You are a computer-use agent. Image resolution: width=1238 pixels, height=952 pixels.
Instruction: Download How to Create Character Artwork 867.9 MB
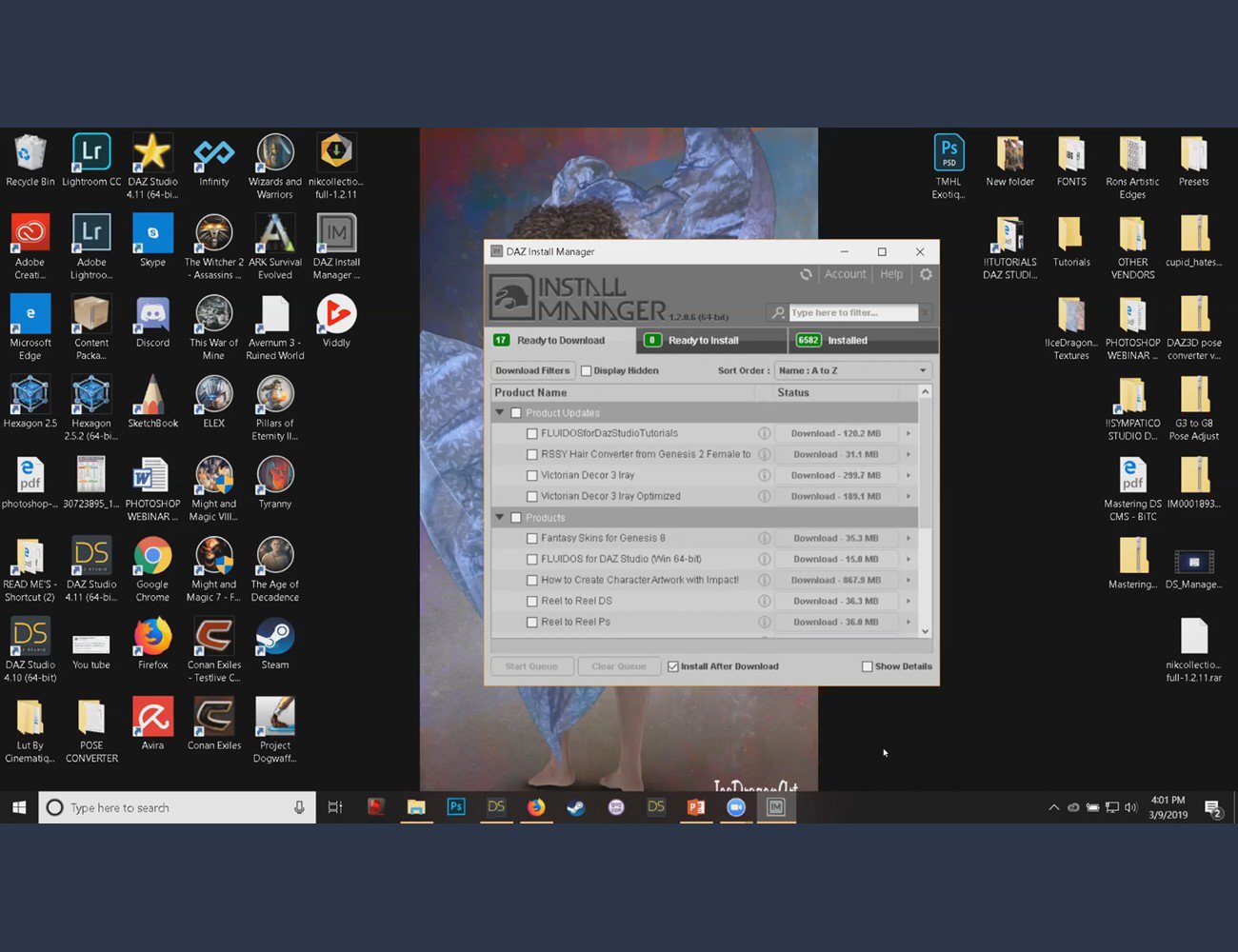coord(836,580)
